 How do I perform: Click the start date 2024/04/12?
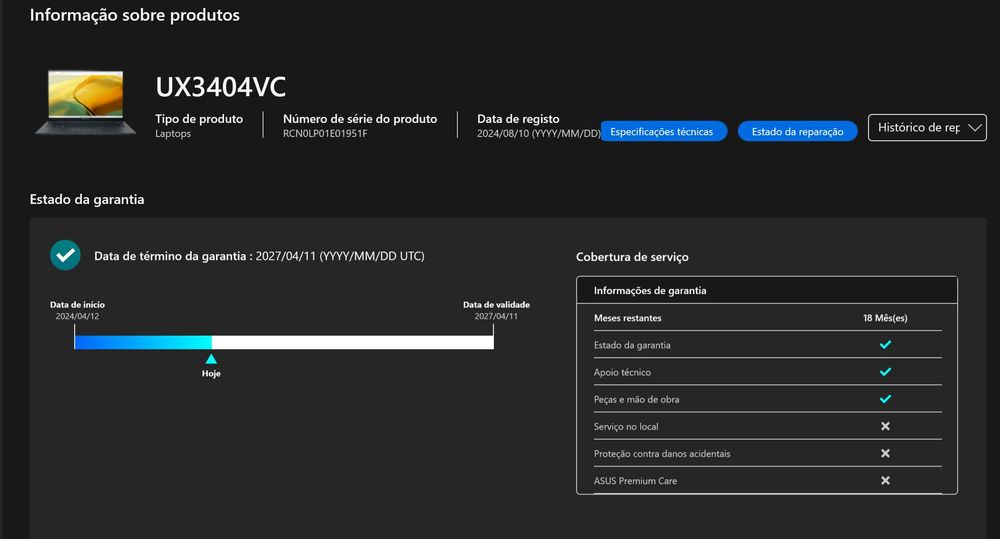[x=77, y=316]
